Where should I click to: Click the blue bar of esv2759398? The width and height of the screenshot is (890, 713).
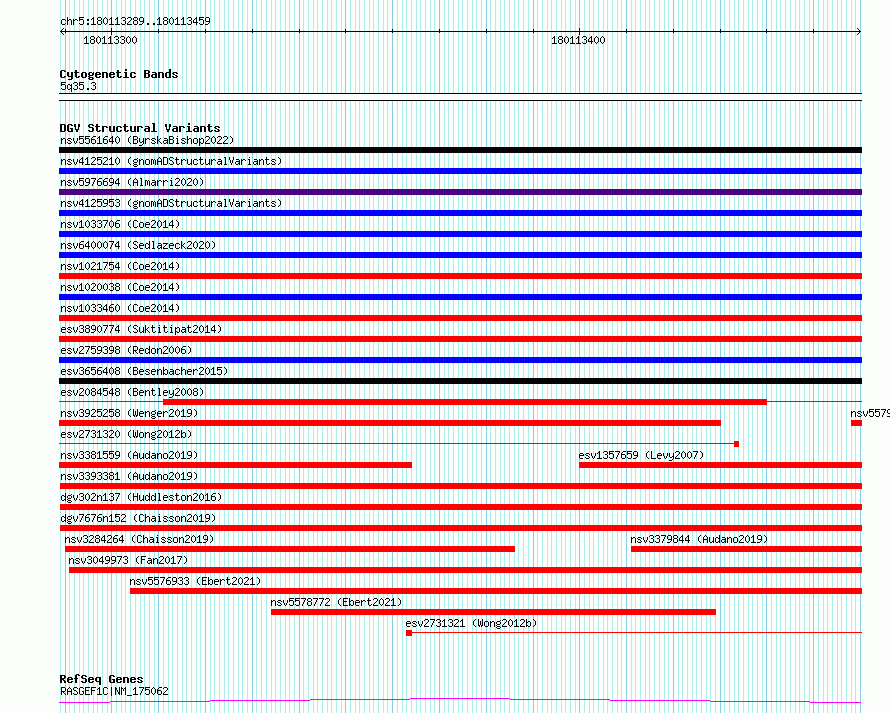click(460, 360)
